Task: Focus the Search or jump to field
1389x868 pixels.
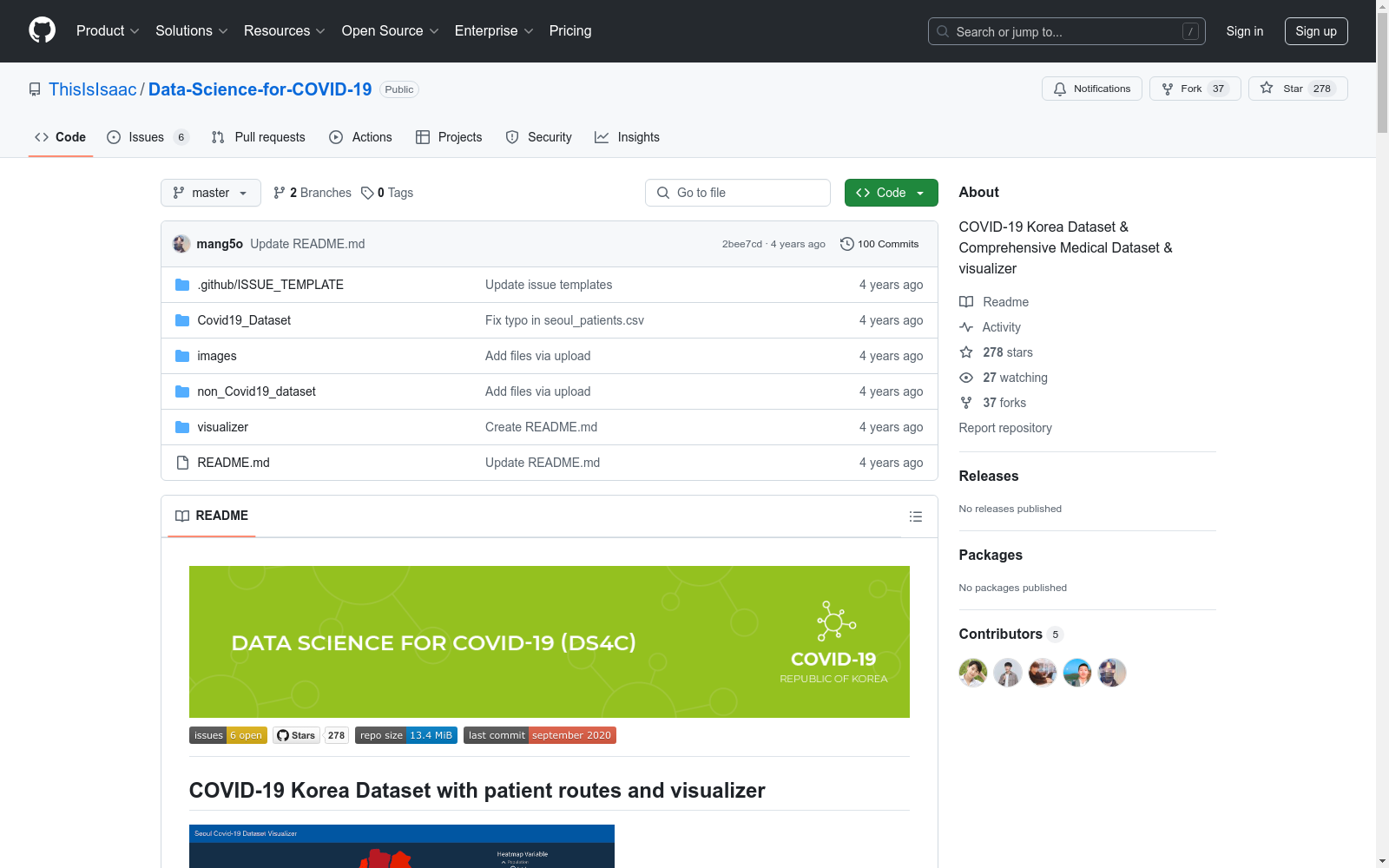Action: coord(1066,31)
